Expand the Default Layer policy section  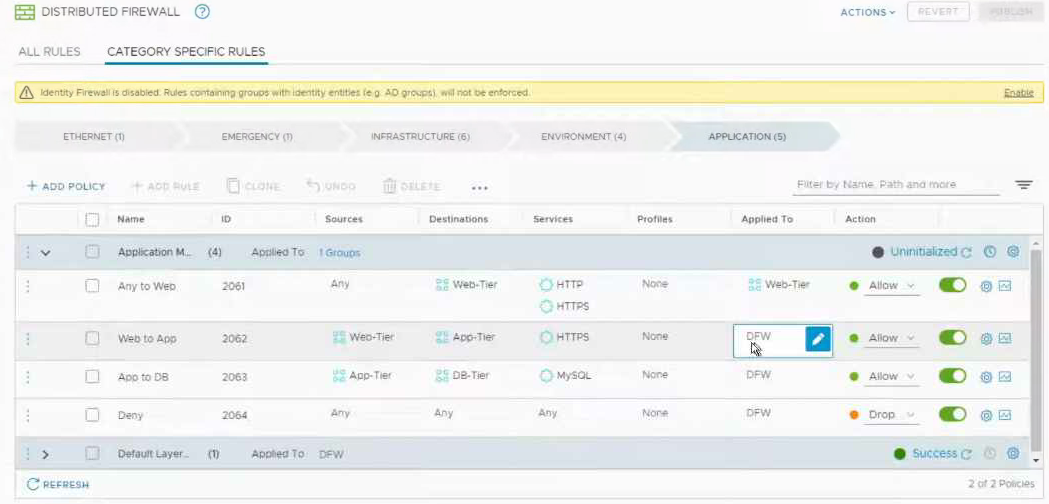(x=45, y=454)
